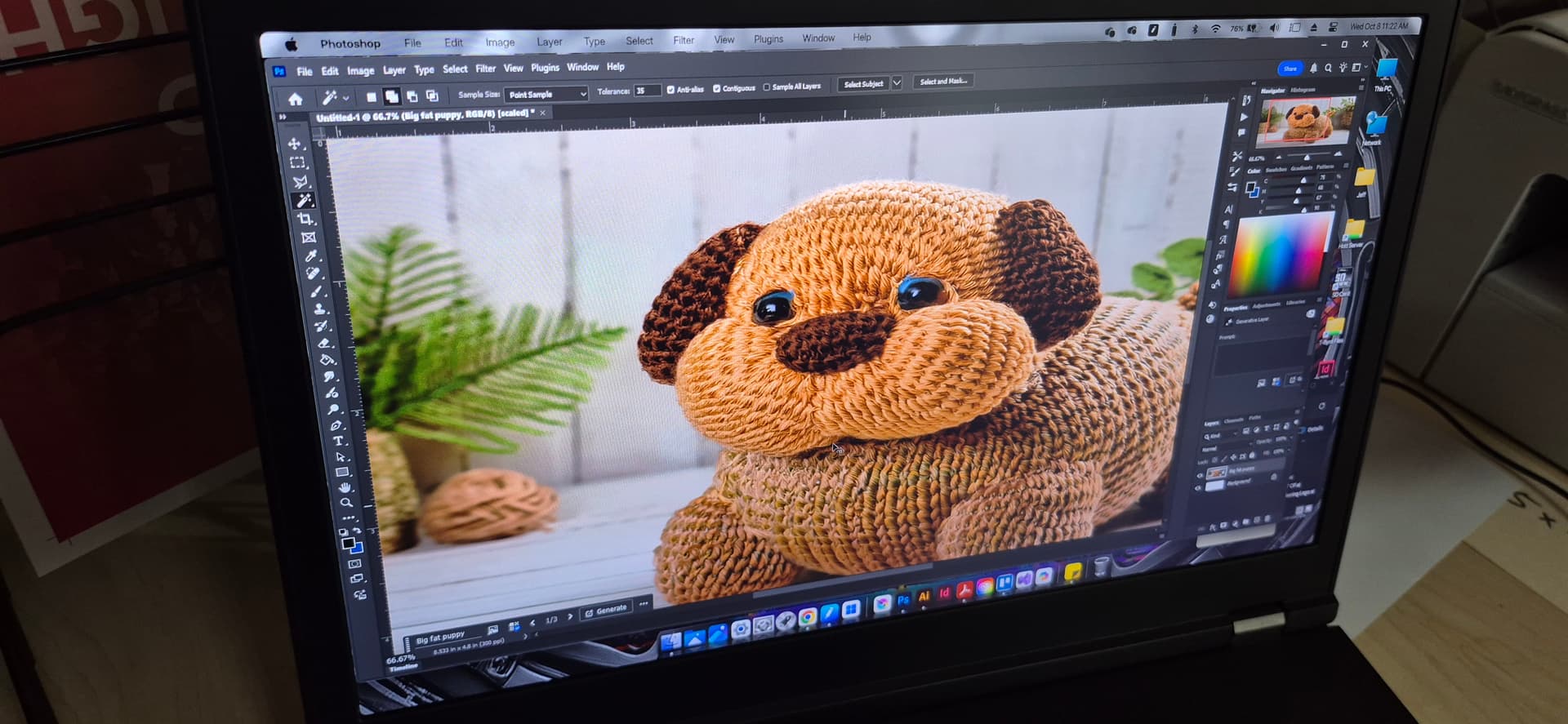Select the Eraser tool

324,343
